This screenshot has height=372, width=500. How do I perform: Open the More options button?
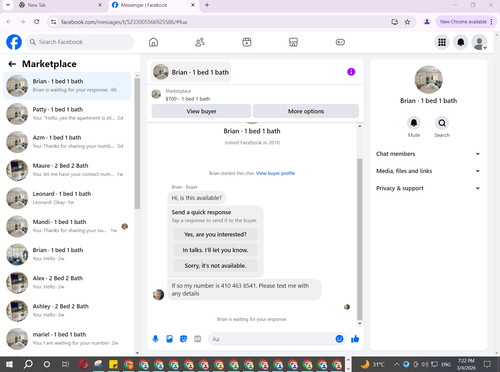306,111
